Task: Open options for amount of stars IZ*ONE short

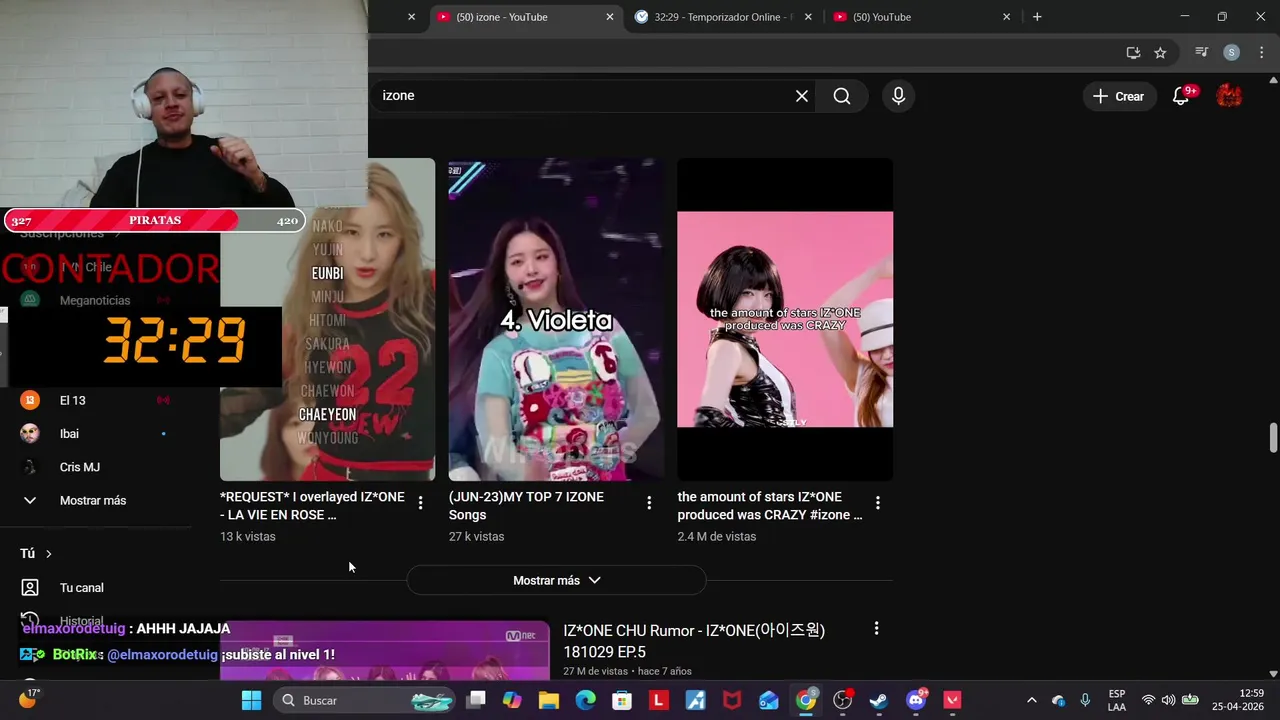Action: 878,503
